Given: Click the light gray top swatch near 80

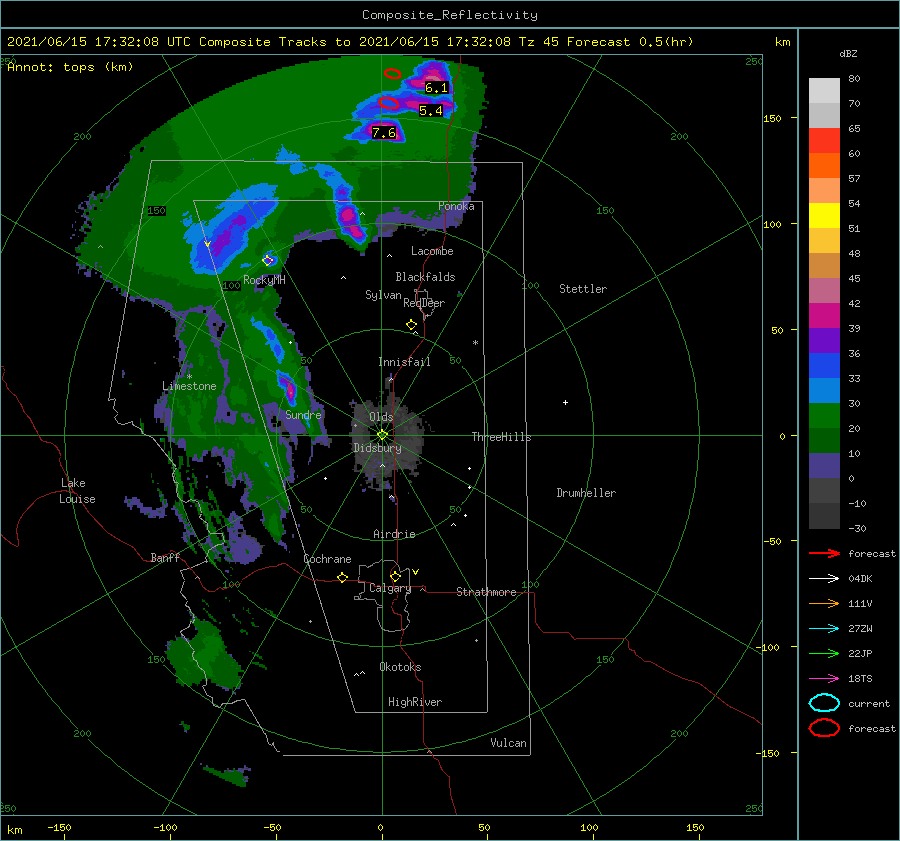Looking at the screenshot, I should coord(824,91).
